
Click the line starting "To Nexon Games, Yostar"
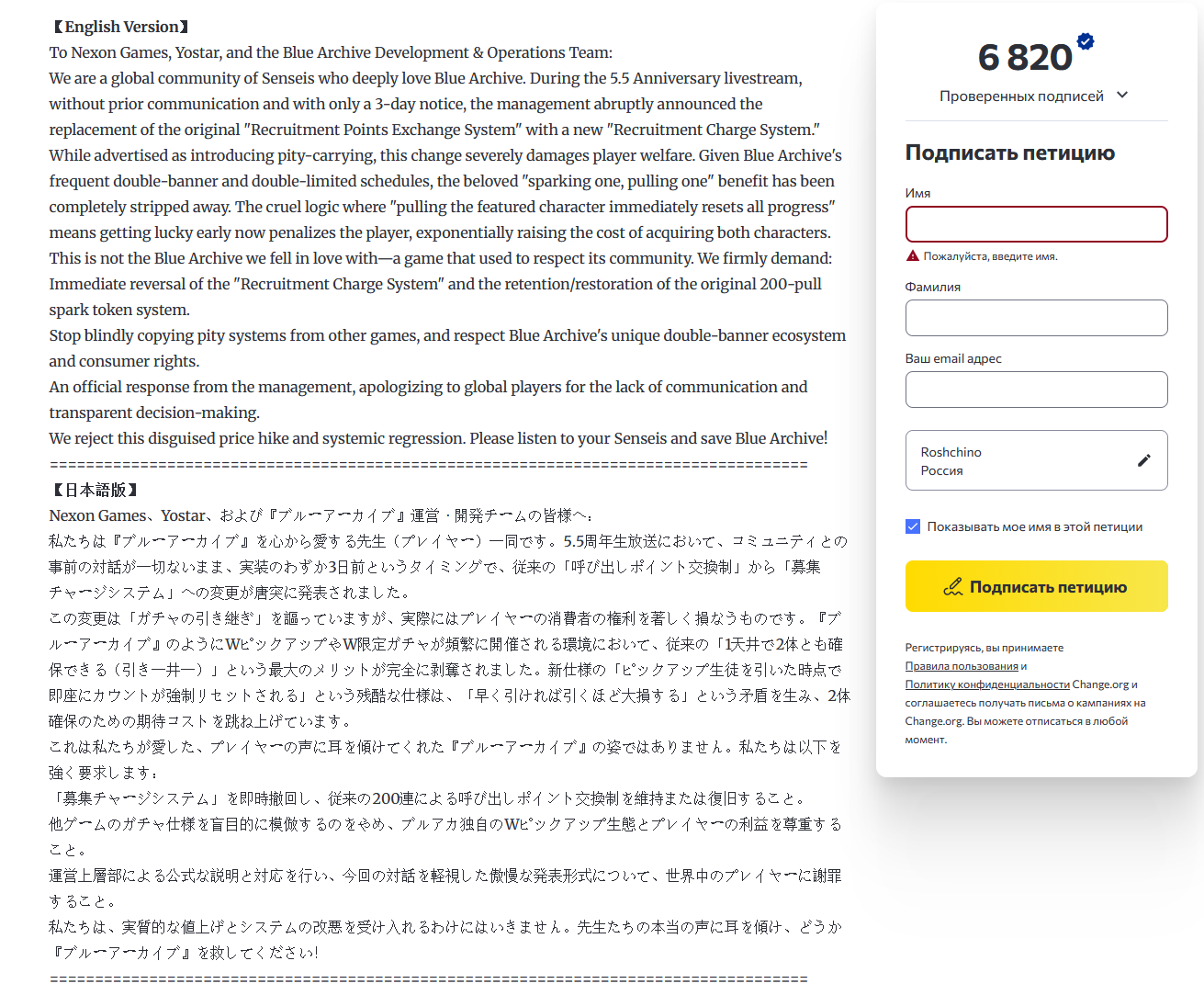pos(331,52)
